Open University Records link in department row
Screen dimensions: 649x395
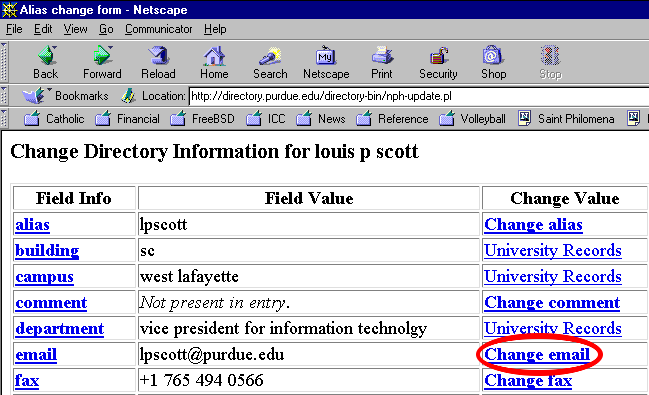point(553,329)
